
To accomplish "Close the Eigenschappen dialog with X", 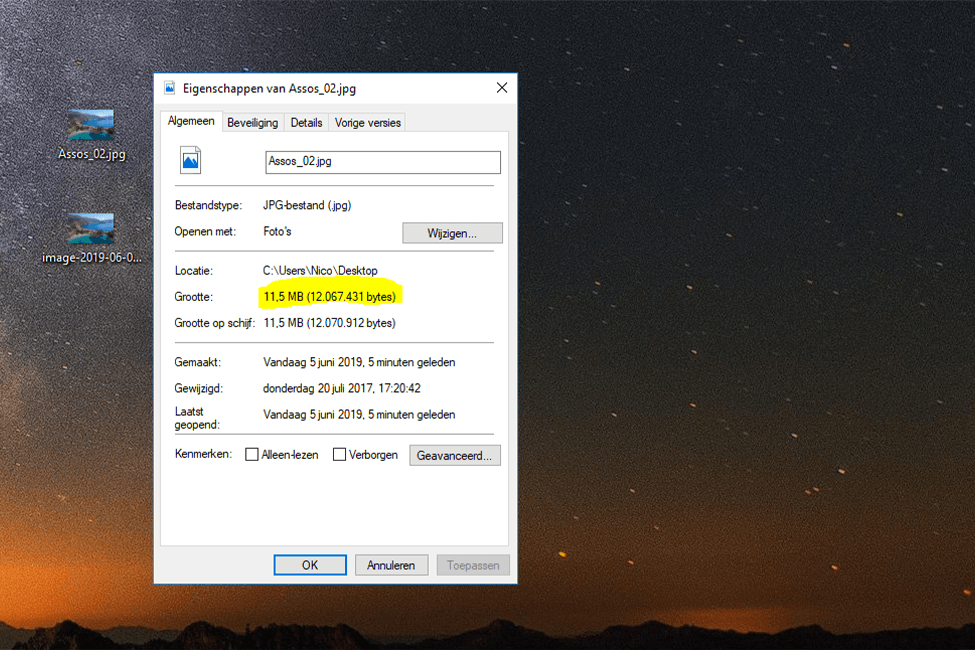I will tap(502, 88).
